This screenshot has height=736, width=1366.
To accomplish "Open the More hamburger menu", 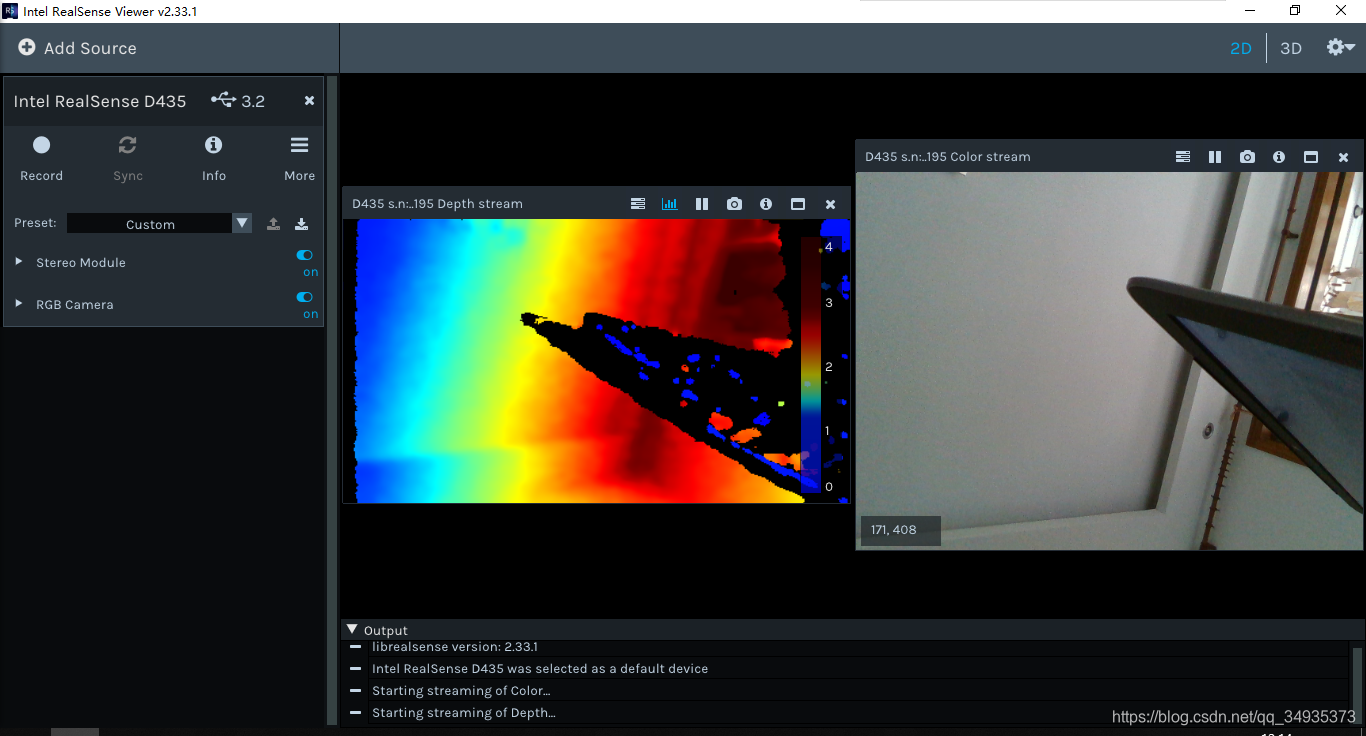I will click(x=299, y=158).
